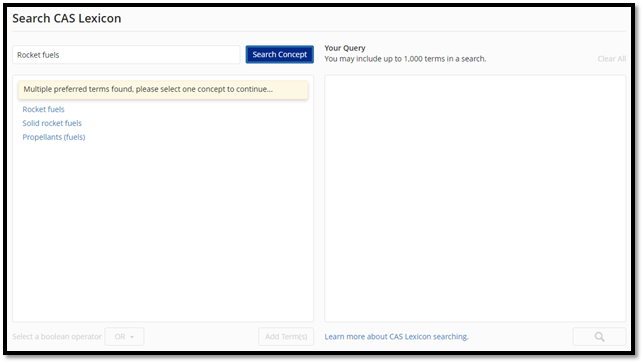
Task: Open the OR boolean operator dropdown
Action: click(x=124, y=336)
